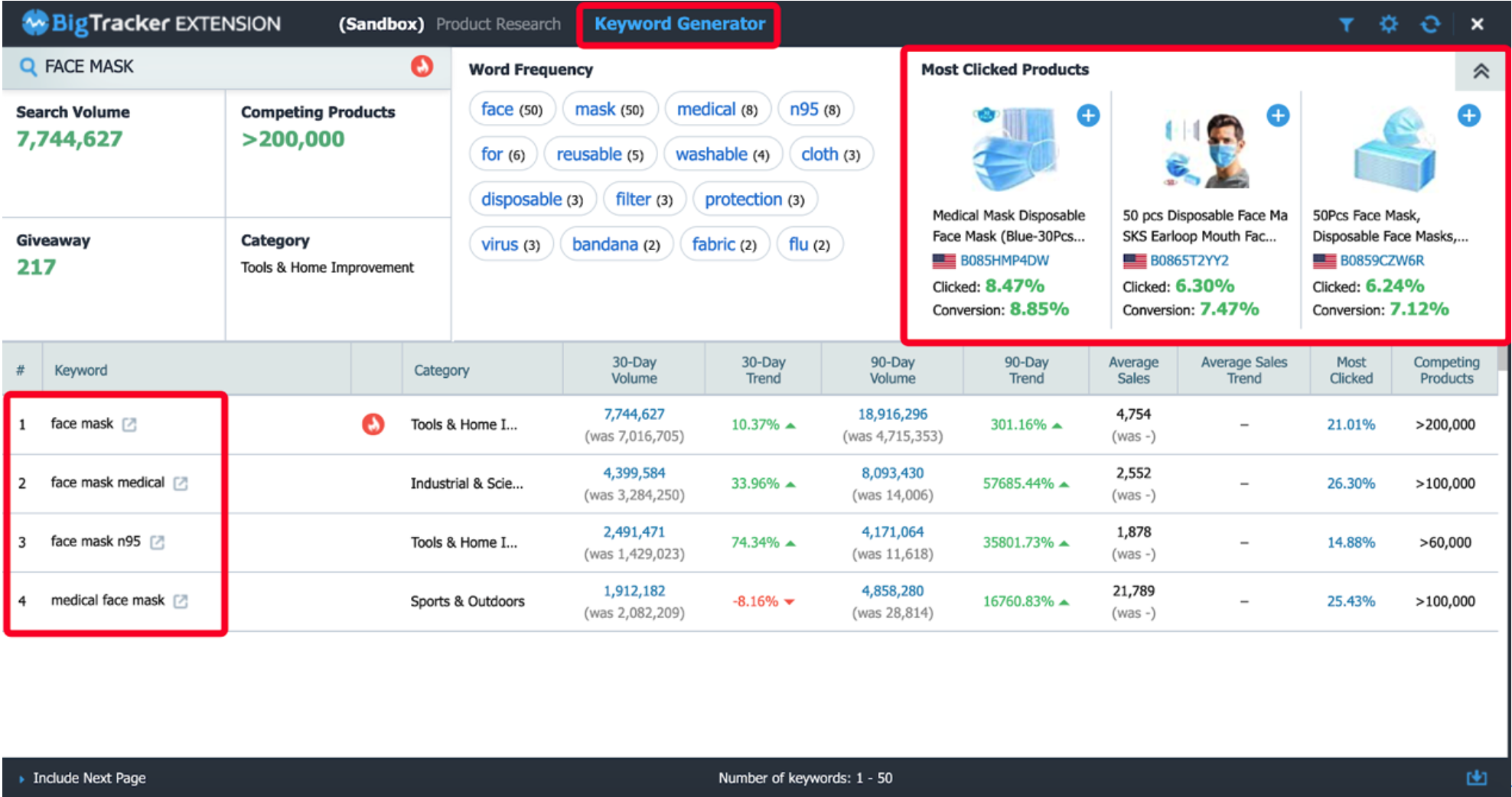Choose the 'reusable (5)' word tag
The image size is (1512, 797).
600,155
